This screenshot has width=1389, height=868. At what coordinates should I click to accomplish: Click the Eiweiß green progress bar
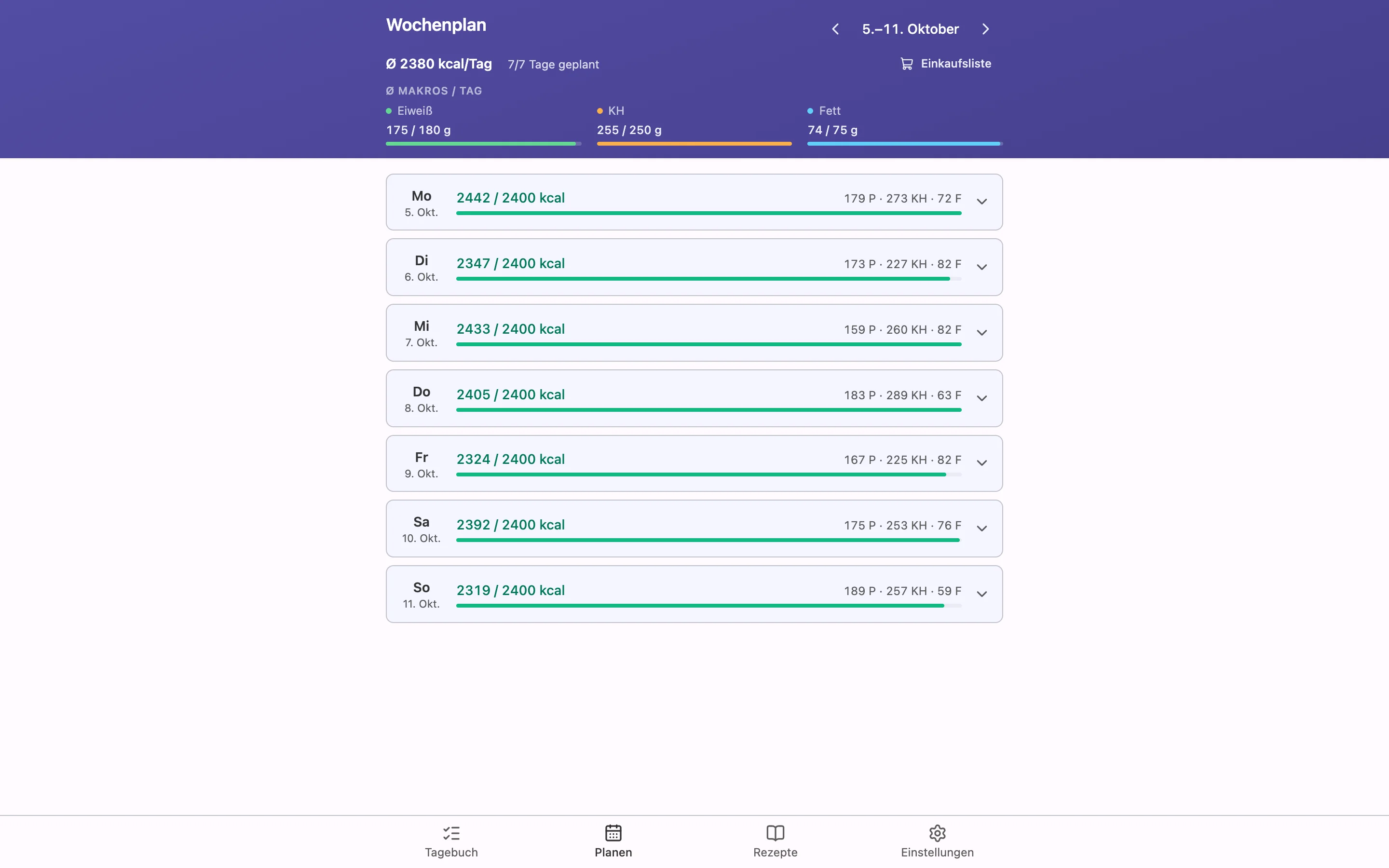point(483,144)
